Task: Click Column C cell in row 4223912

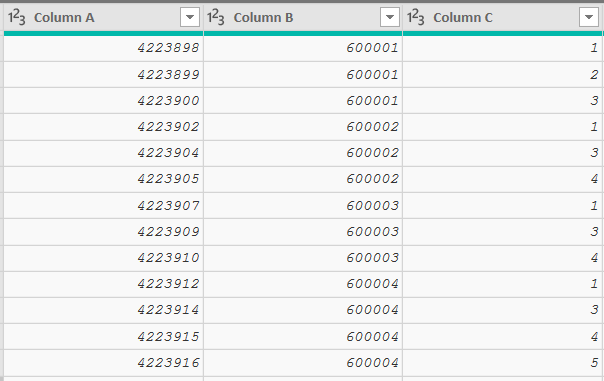Action: coord(502,284)
